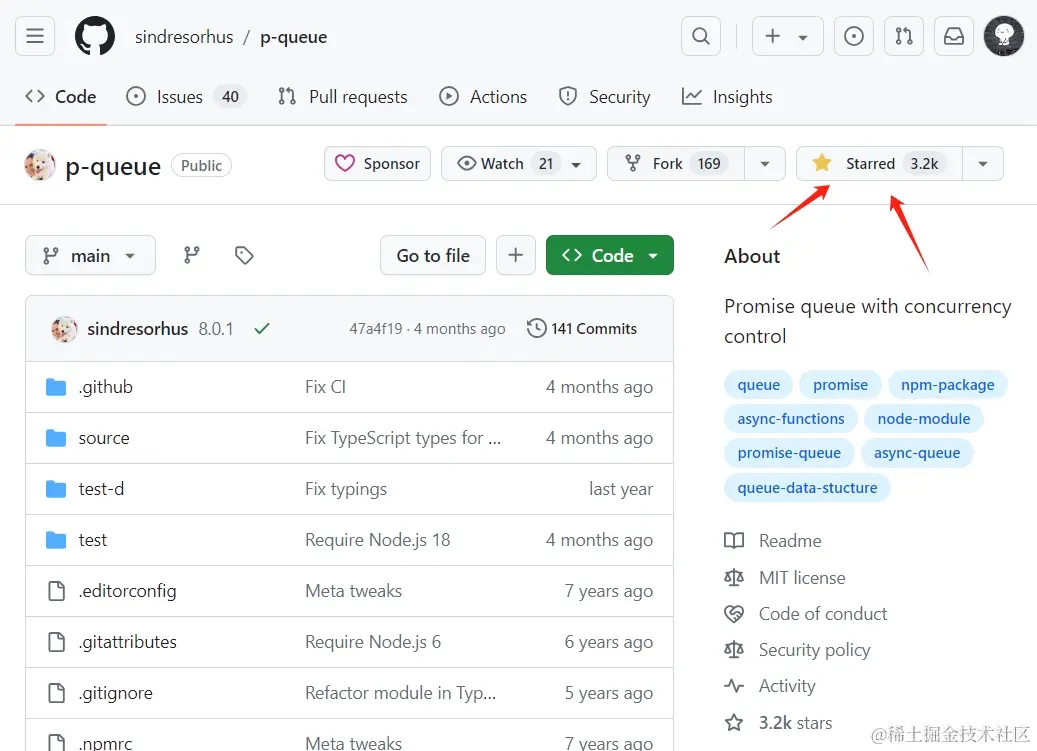This screenshot has height=751, width=1037.
Task: Click the .gitignore file icon
Action: [57, 693]
